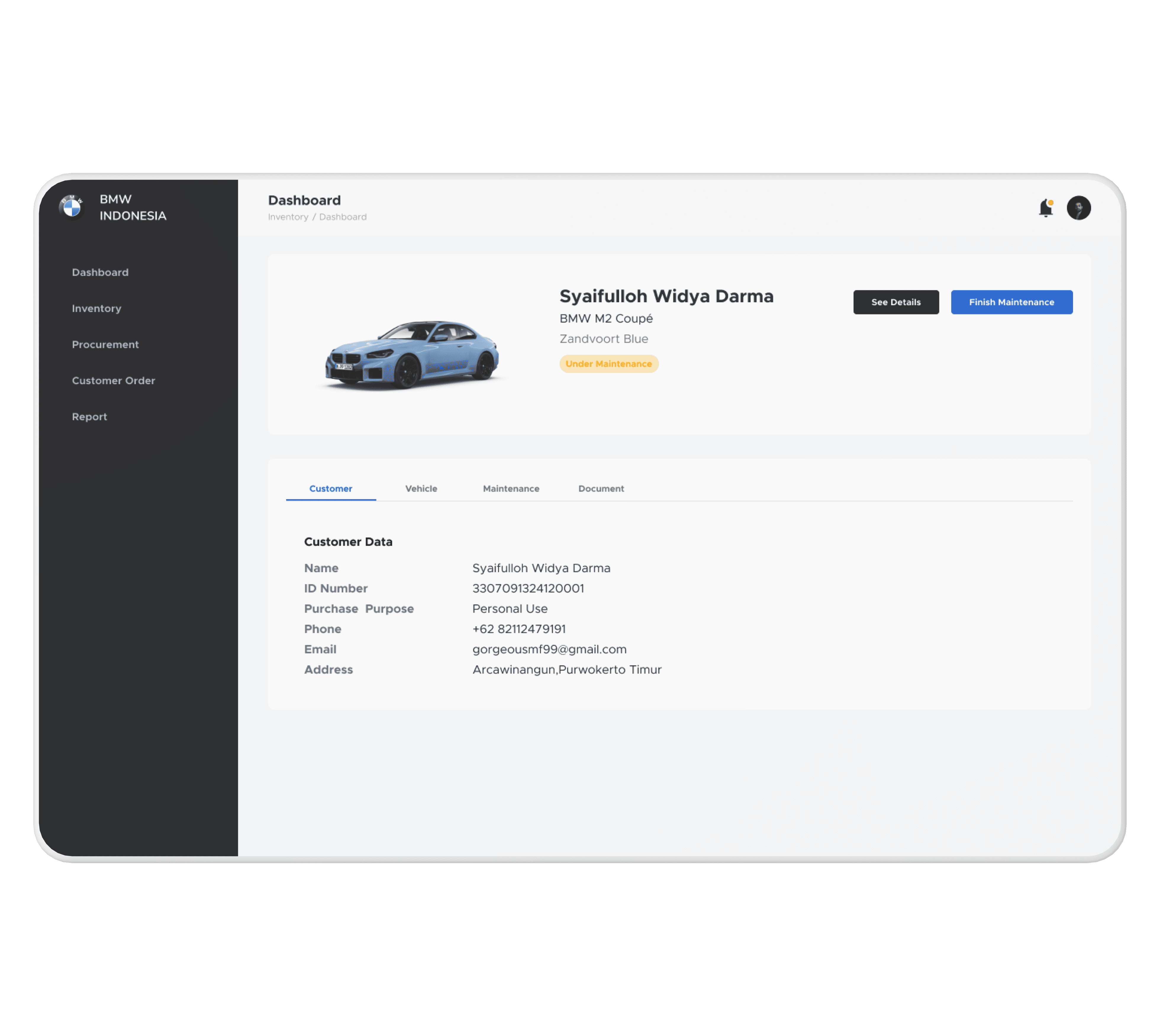Click the Finish Maintenance button

tap(1011, 302)
